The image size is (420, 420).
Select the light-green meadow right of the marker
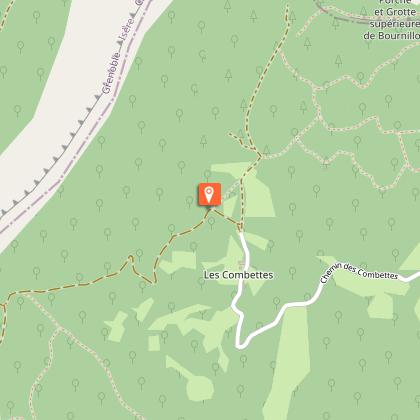point(258,197)
